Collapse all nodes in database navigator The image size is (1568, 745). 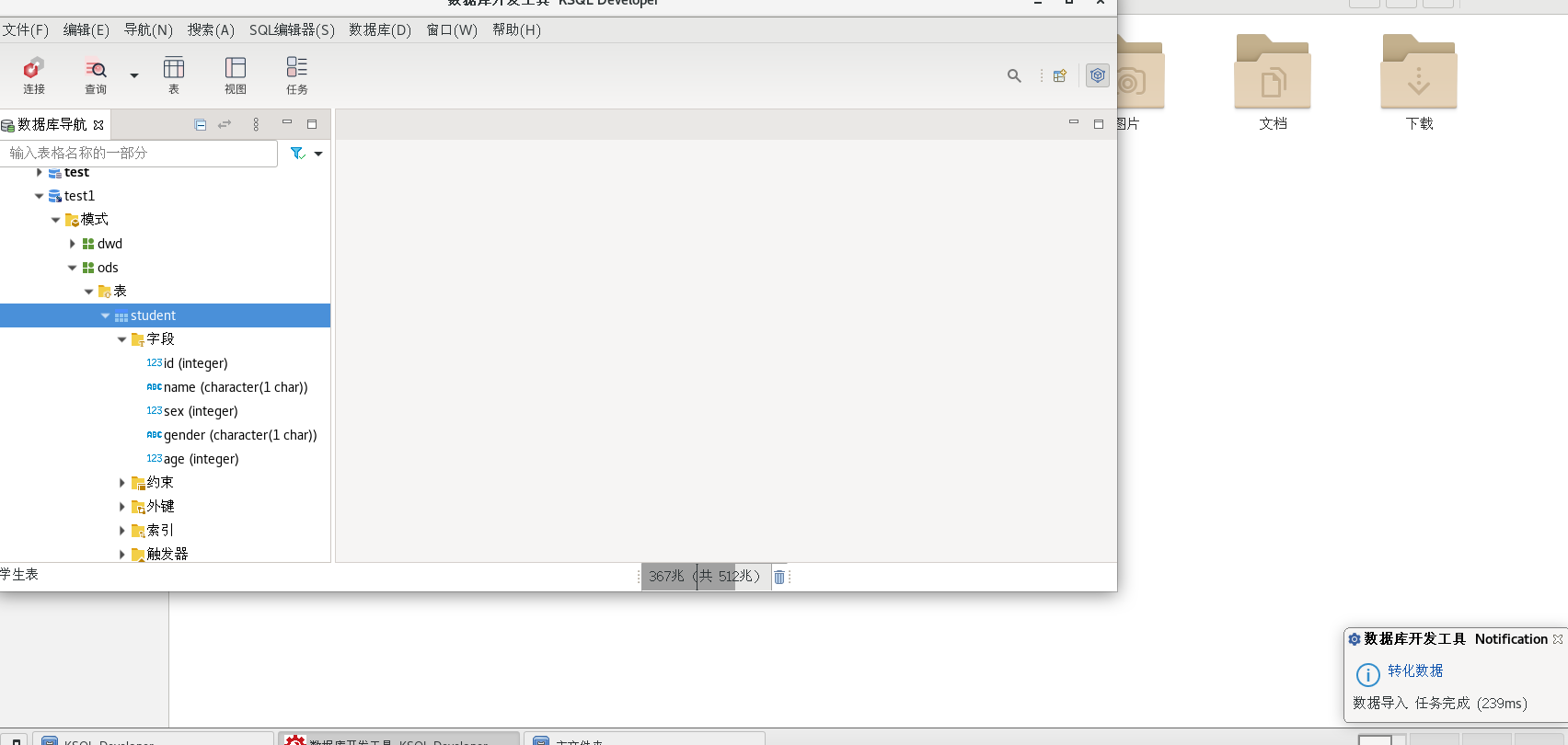click(x=201, y=125)
